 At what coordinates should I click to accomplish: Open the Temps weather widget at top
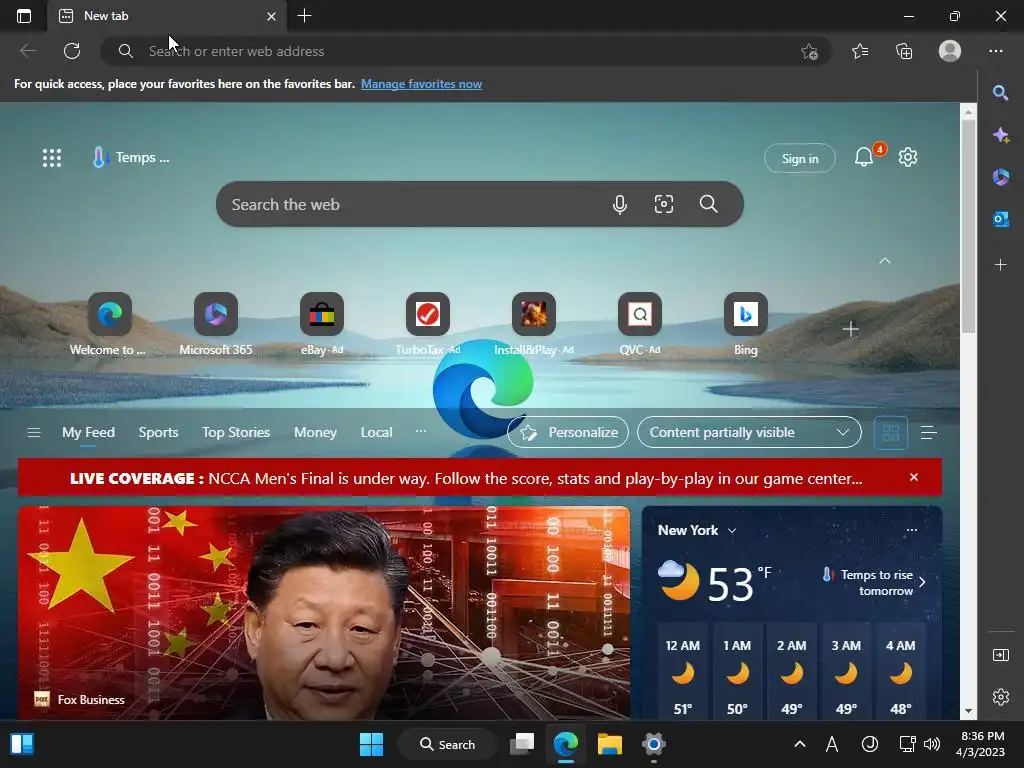(x=131, y=157)
